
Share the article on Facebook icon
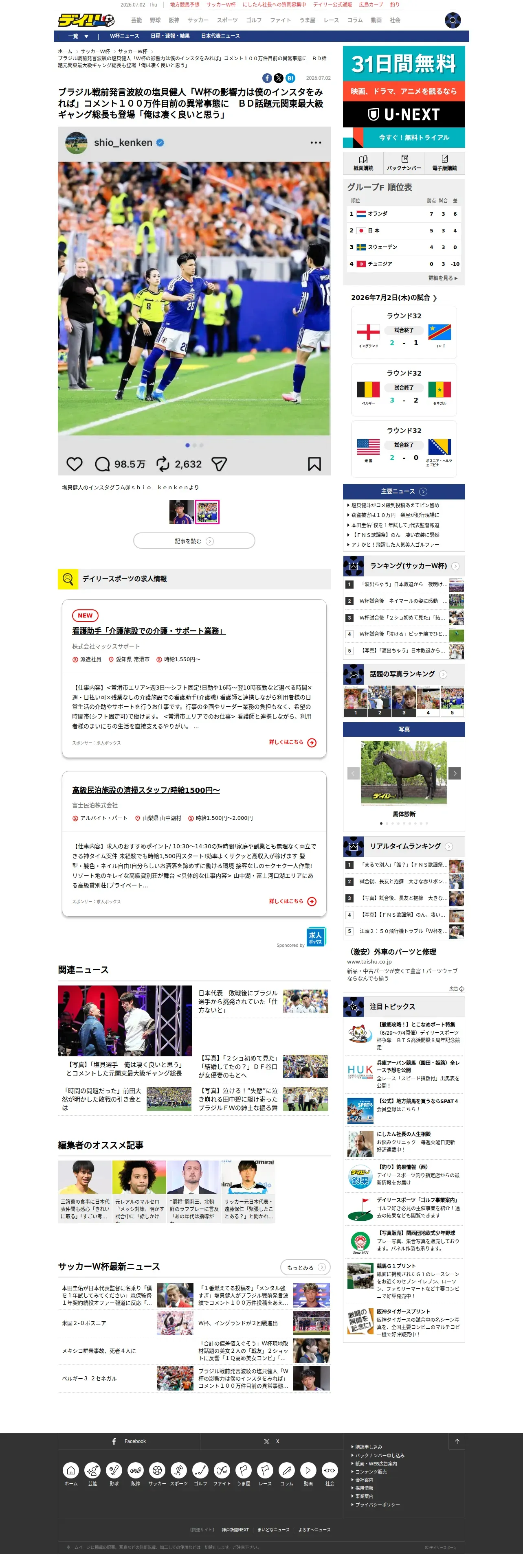267,78
